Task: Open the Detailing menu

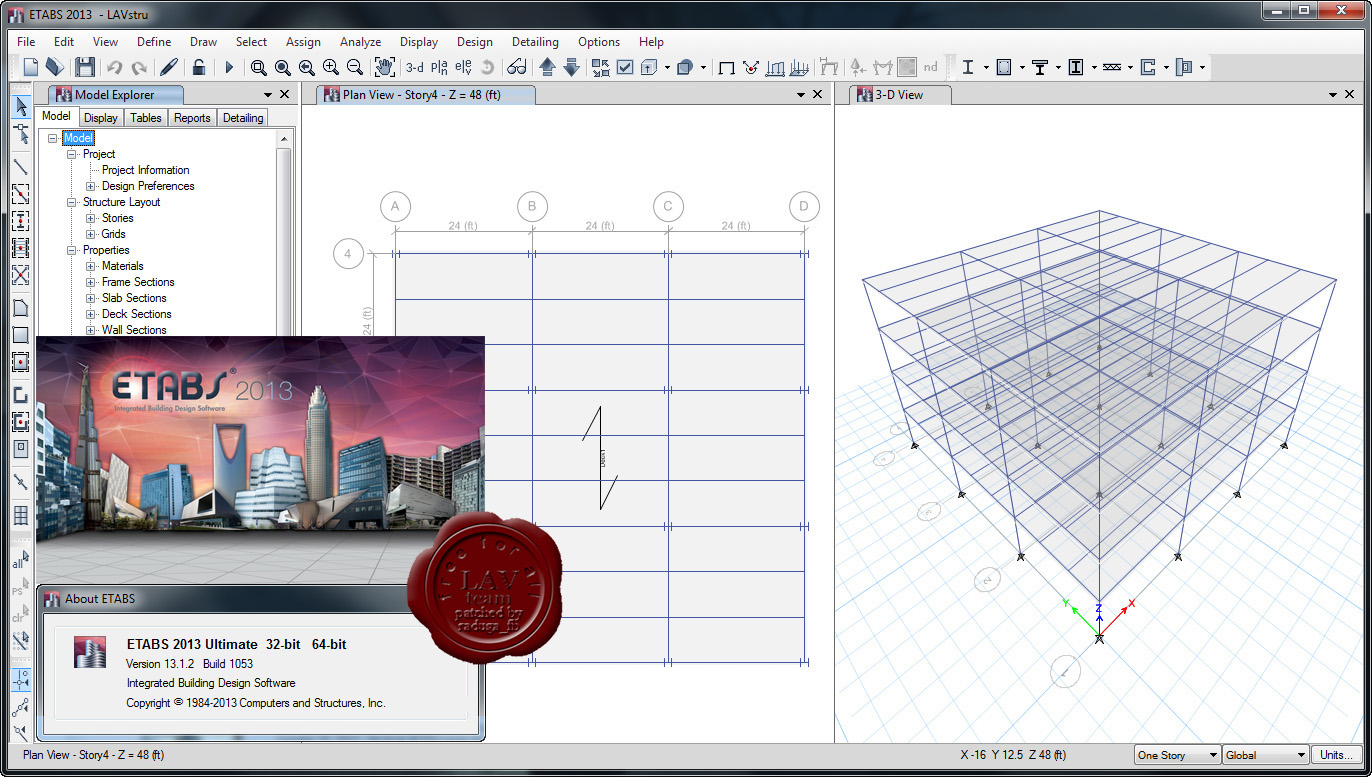Action: coord(535,42)
